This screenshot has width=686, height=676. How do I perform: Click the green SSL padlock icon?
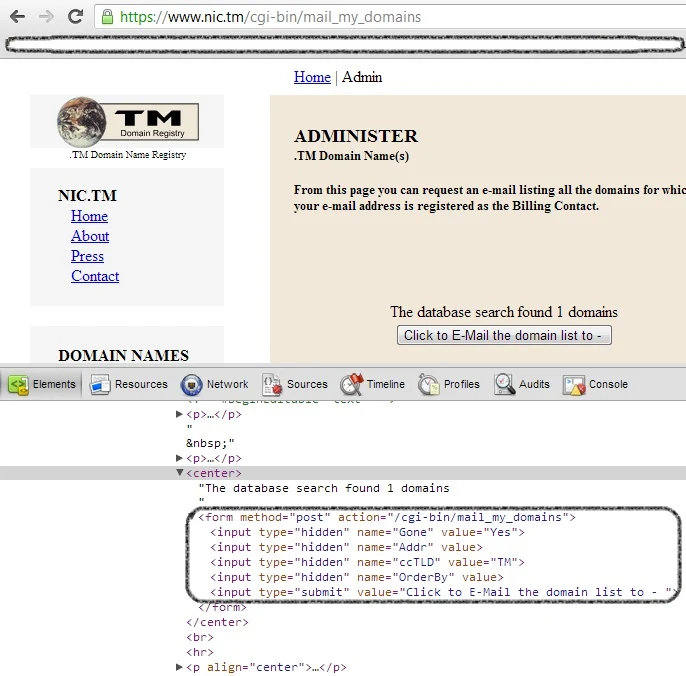point(107,17)
